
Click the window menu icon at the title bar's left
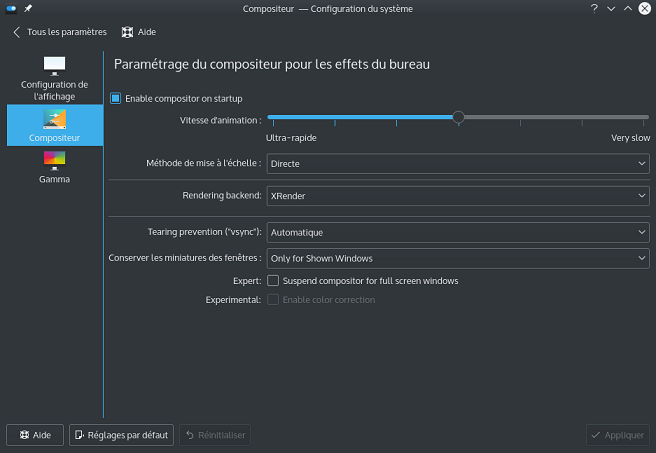coord(11,8)
